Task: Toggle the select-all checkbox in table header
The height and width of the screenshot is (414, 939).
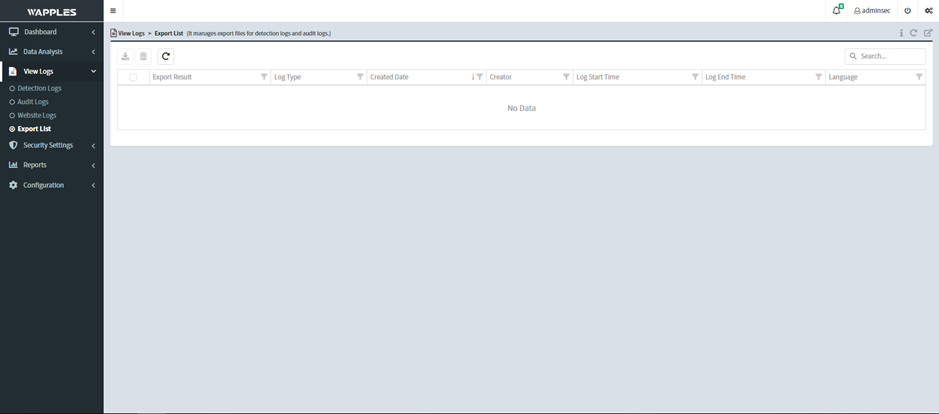Action: tap(133, 77)
